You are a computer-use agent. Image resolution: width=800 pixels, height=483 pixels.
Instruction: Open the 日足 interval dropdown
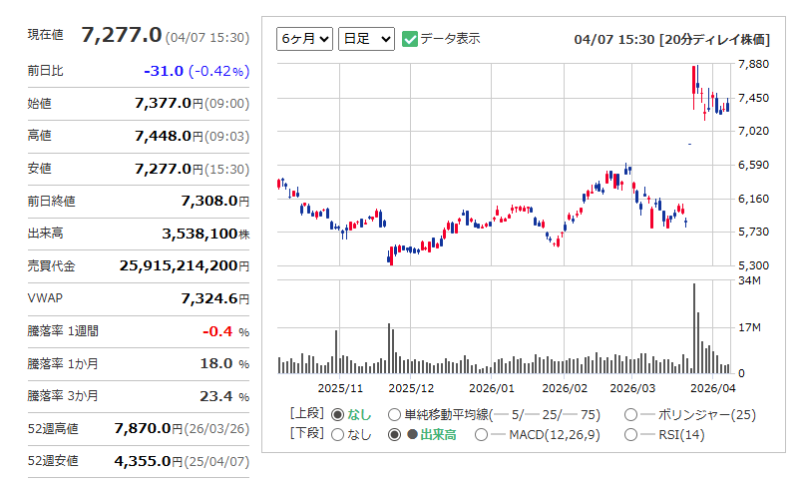pos(366,39)
